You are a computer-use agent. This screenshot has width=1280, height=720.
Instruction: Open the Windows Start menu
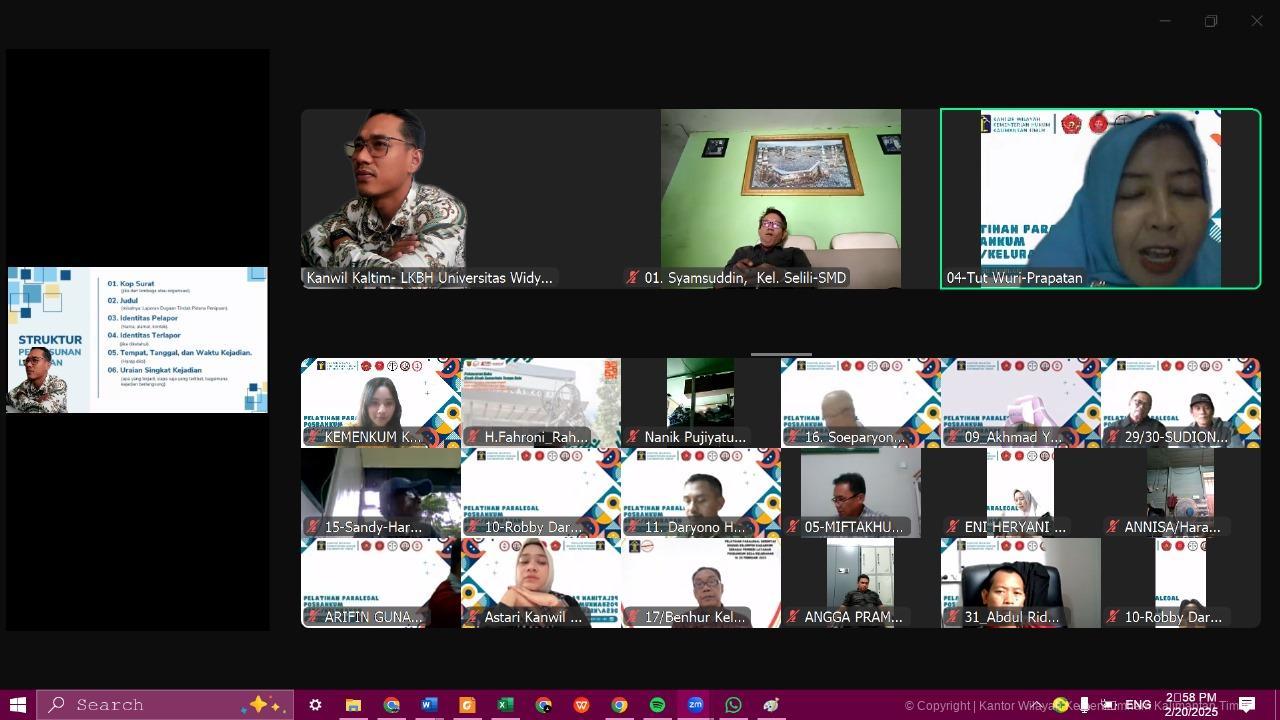tap(17, 705)
